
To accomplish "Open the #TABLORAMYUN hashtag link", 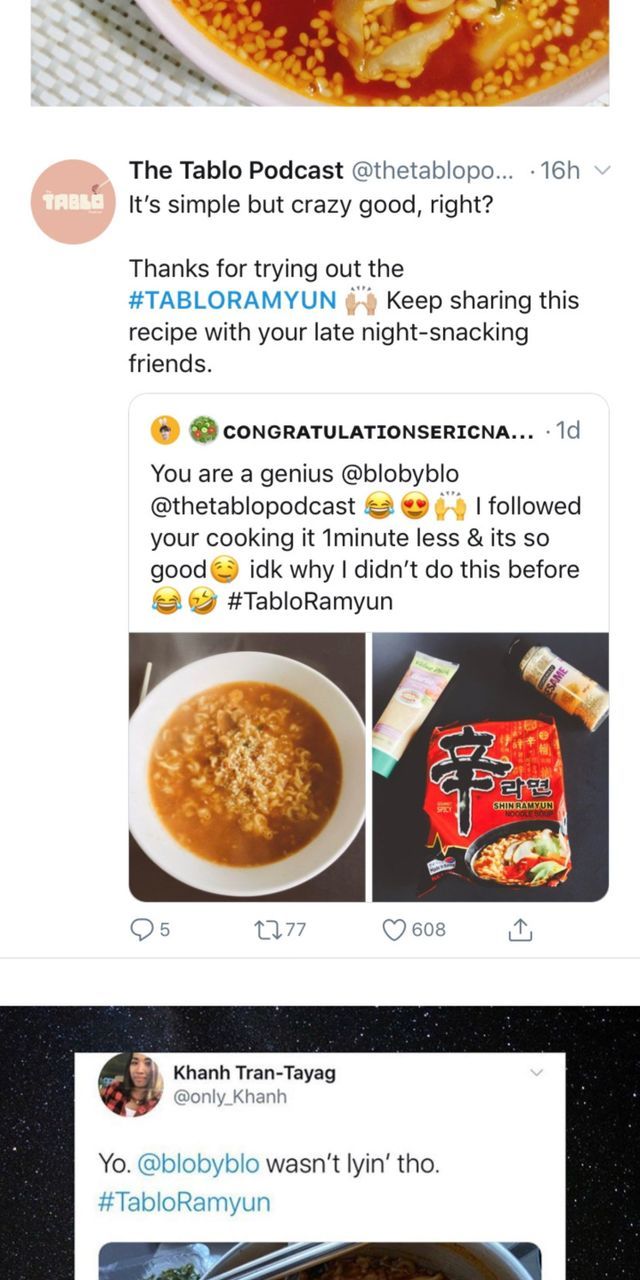I will tap(232, 300).
